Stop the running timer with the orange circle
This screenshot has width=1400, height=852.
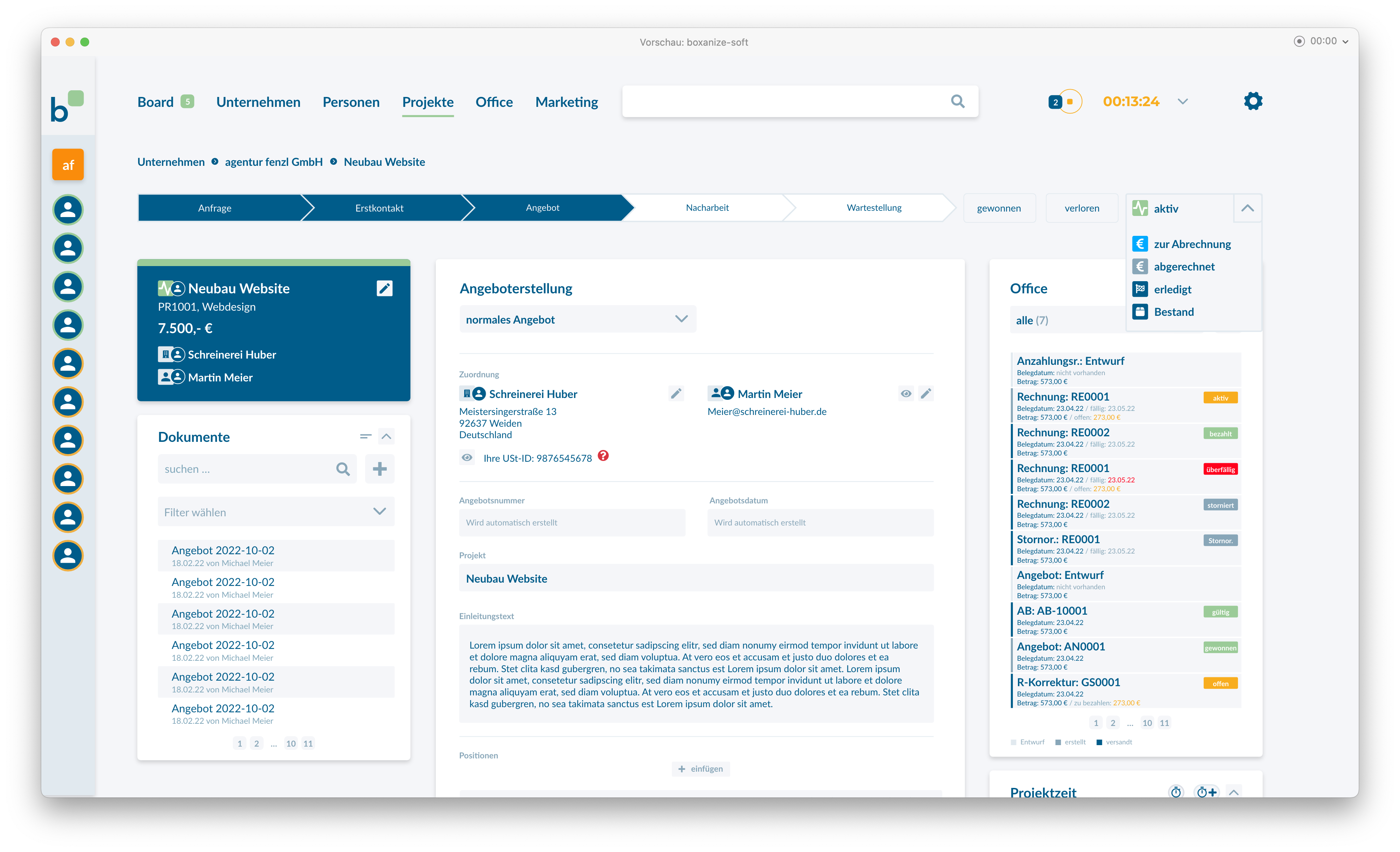point(1071,102)
